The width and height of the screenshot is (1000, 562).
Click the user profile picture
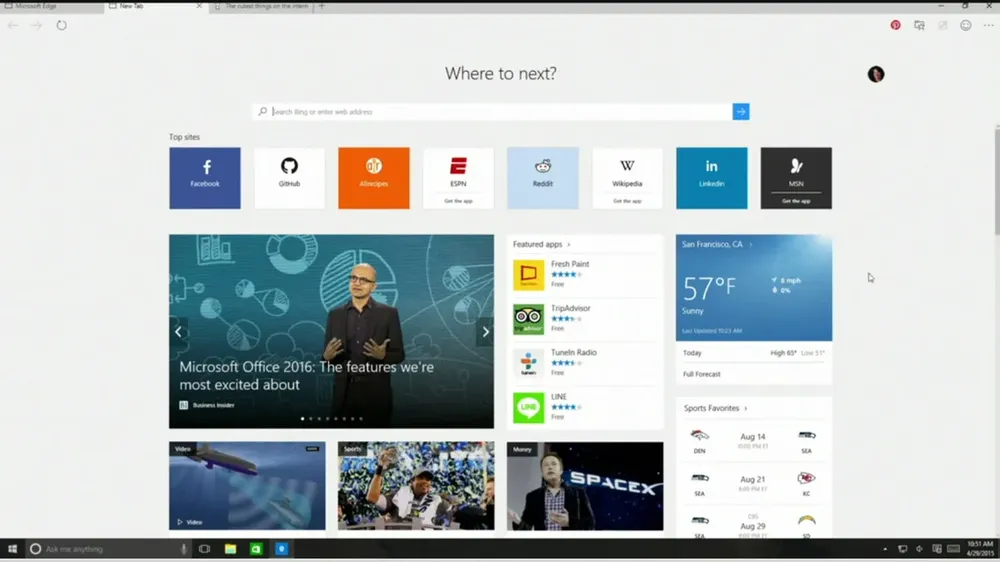(876, 74)
